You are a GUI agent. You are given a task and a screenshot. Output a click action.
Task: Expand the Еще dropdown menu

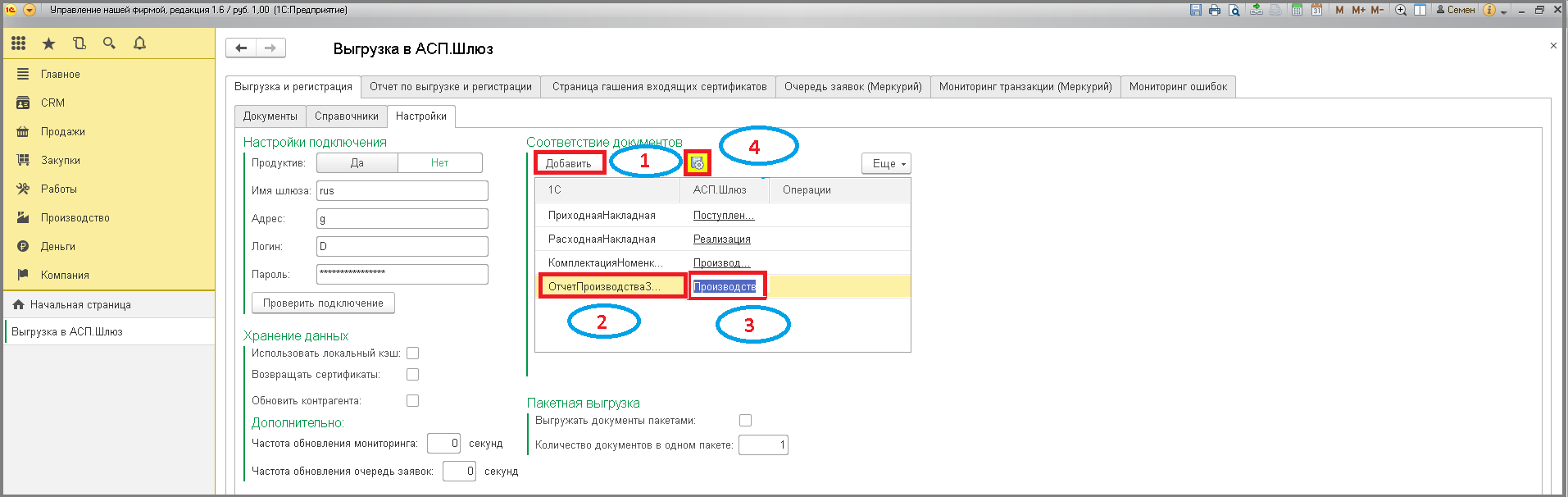(886, 163)
